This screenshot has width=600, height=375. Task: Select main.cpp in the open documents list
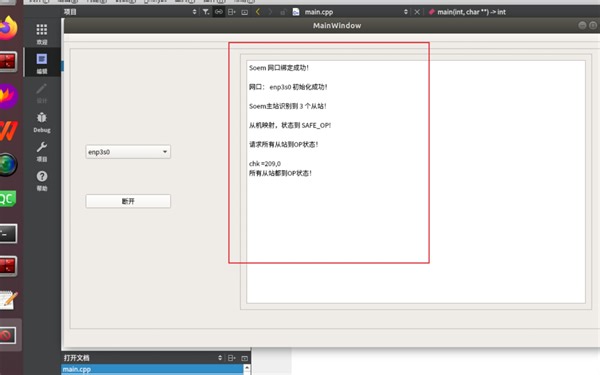(x=152, y=369)
